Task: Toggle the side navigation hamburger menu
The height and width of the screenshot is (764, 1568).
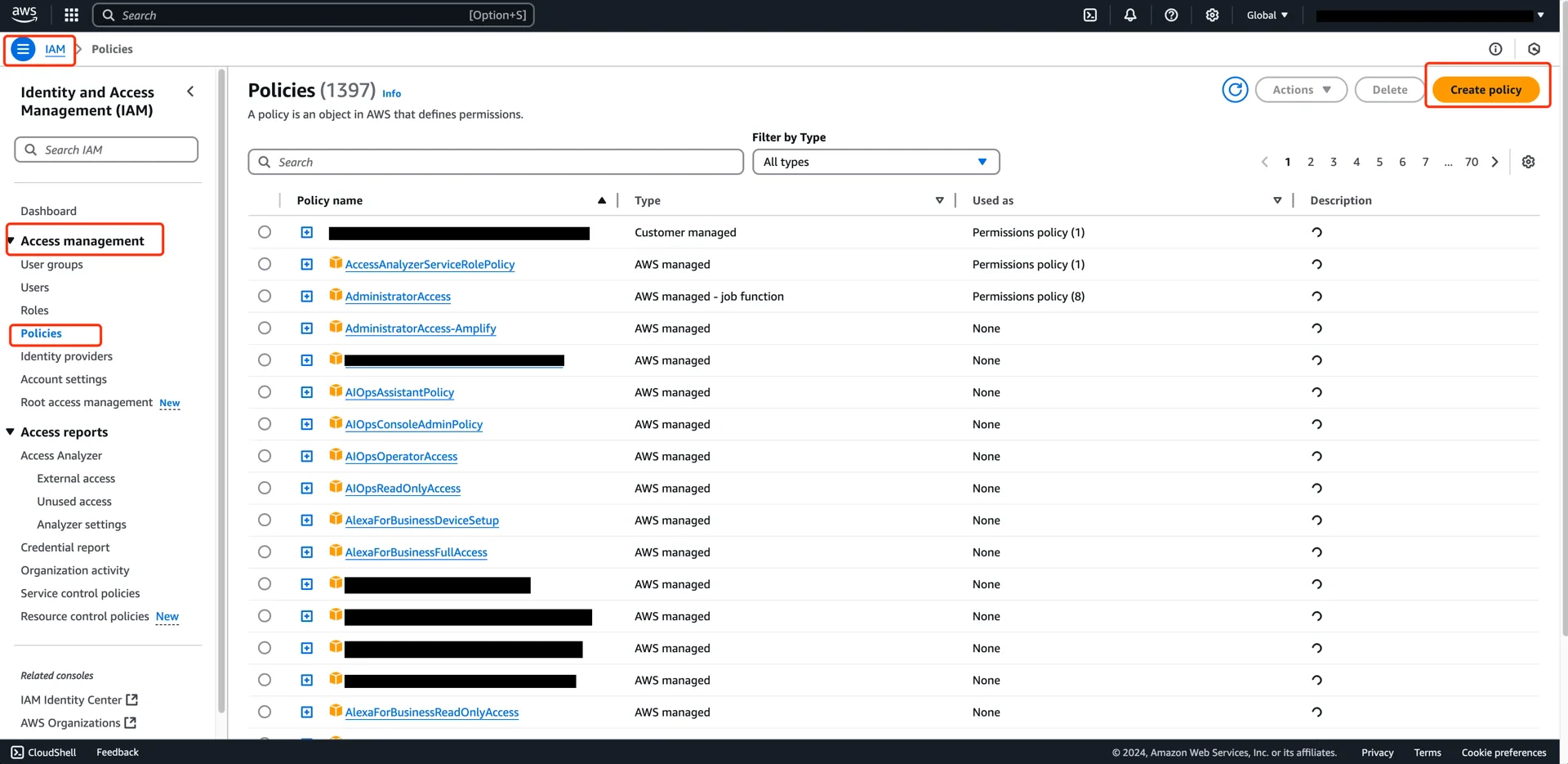Action: [x=23, y=49]
